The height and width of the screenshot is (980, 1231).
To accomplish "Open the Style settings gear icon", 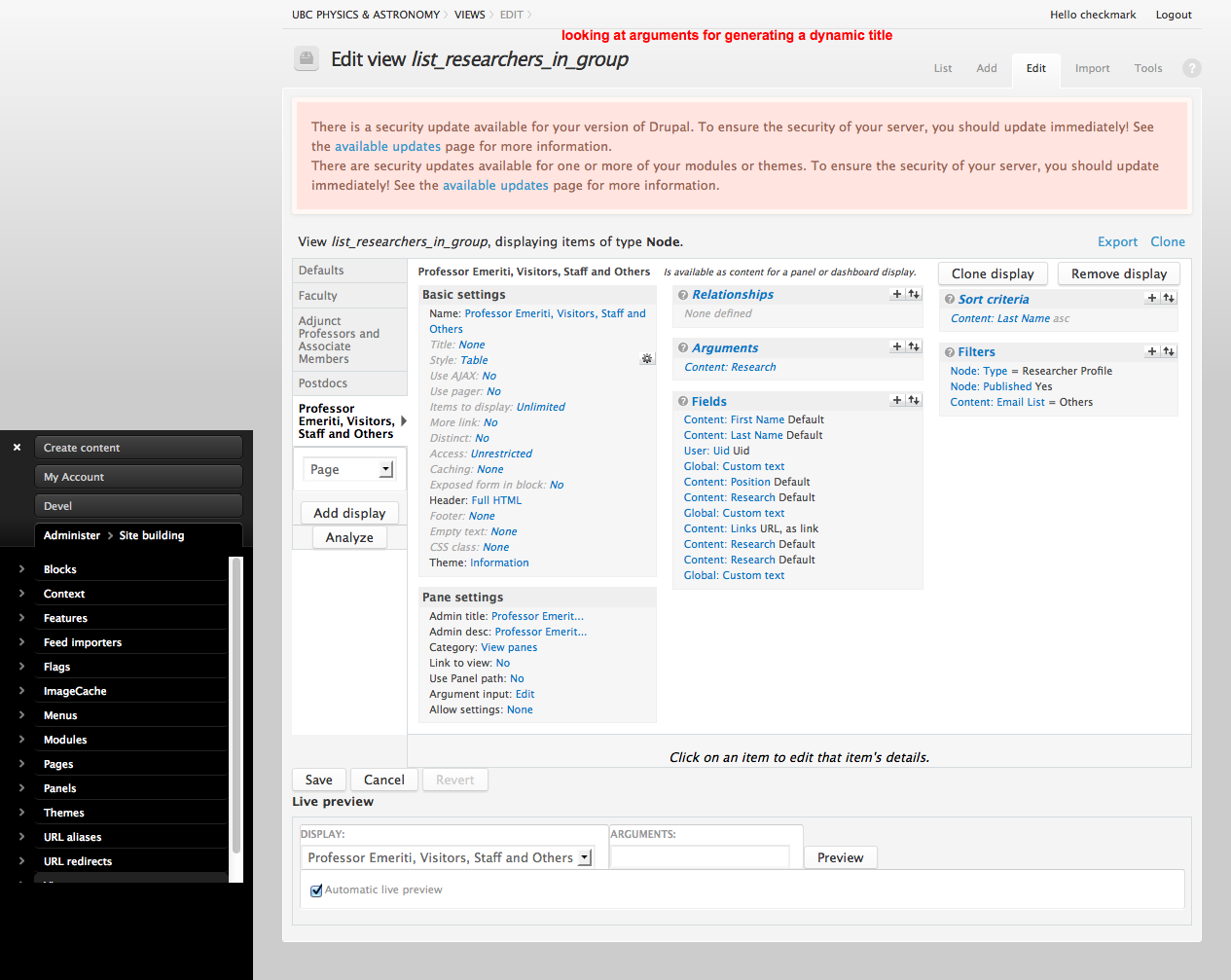I will [646, 360].
